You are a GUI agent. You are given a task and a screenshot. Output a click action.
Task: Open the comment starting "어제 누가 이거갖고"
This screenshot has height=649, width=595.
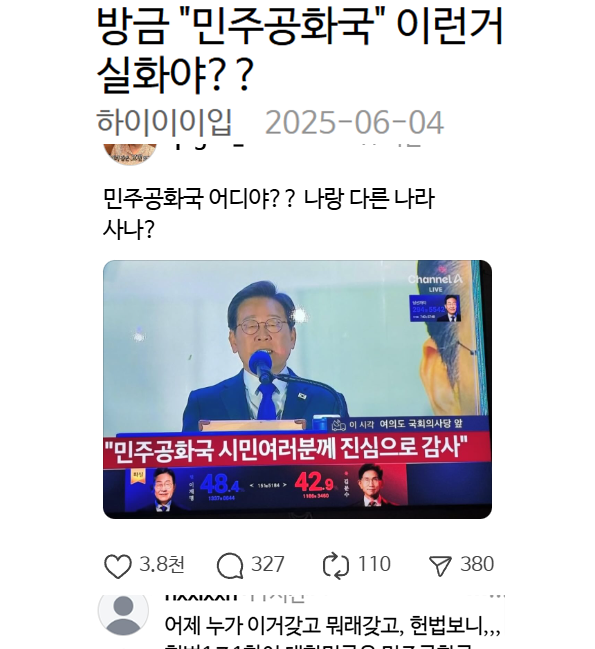point(333,625)
